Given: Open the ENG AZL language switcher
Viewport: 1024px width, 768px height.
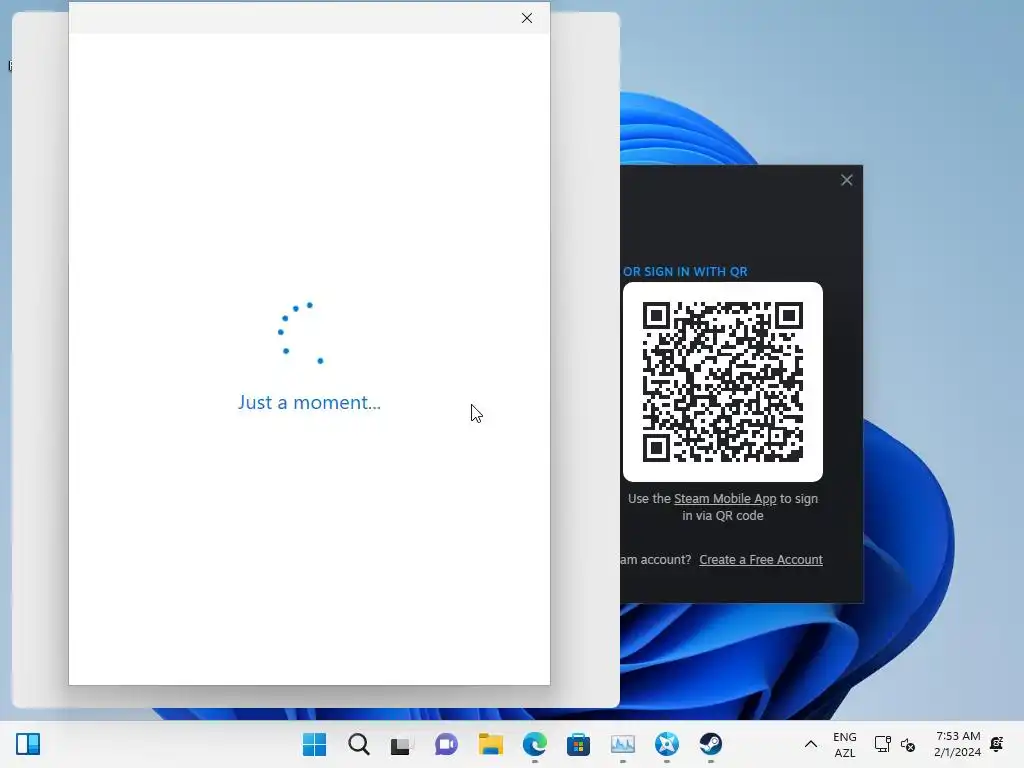Looking at the screenshot, I should click(x=844, y=744).
